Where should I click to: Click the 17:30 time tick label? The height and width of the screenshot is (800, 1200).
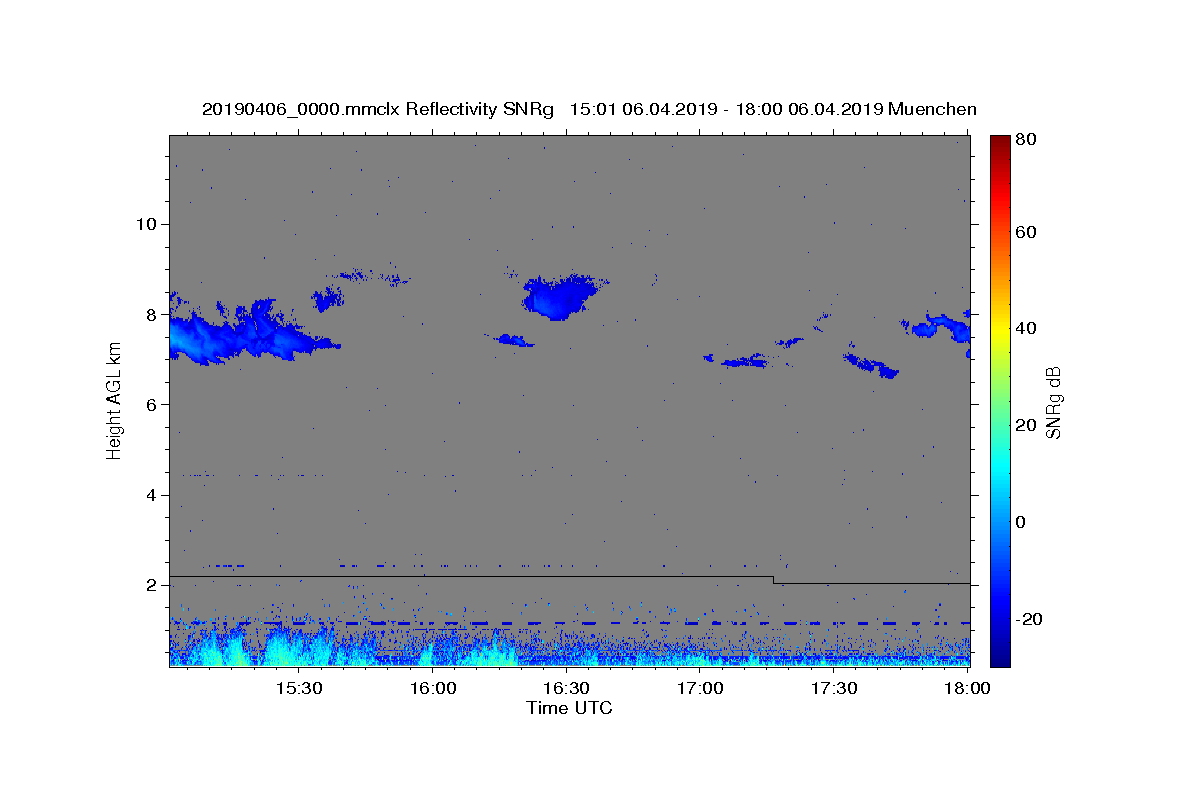pyautogui.click(x=834, y=688)
